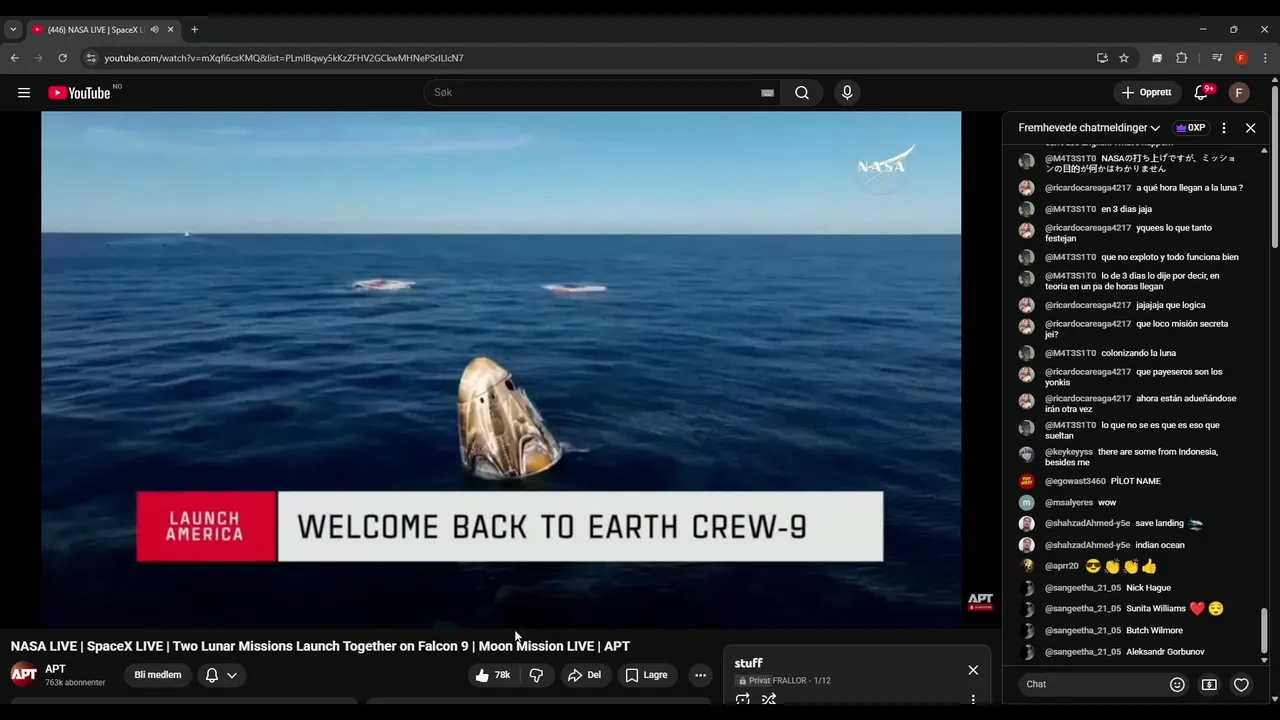This screenshot has width=1280, height=720.
Task: Open the notifications bell
Action: [1201, 93]
